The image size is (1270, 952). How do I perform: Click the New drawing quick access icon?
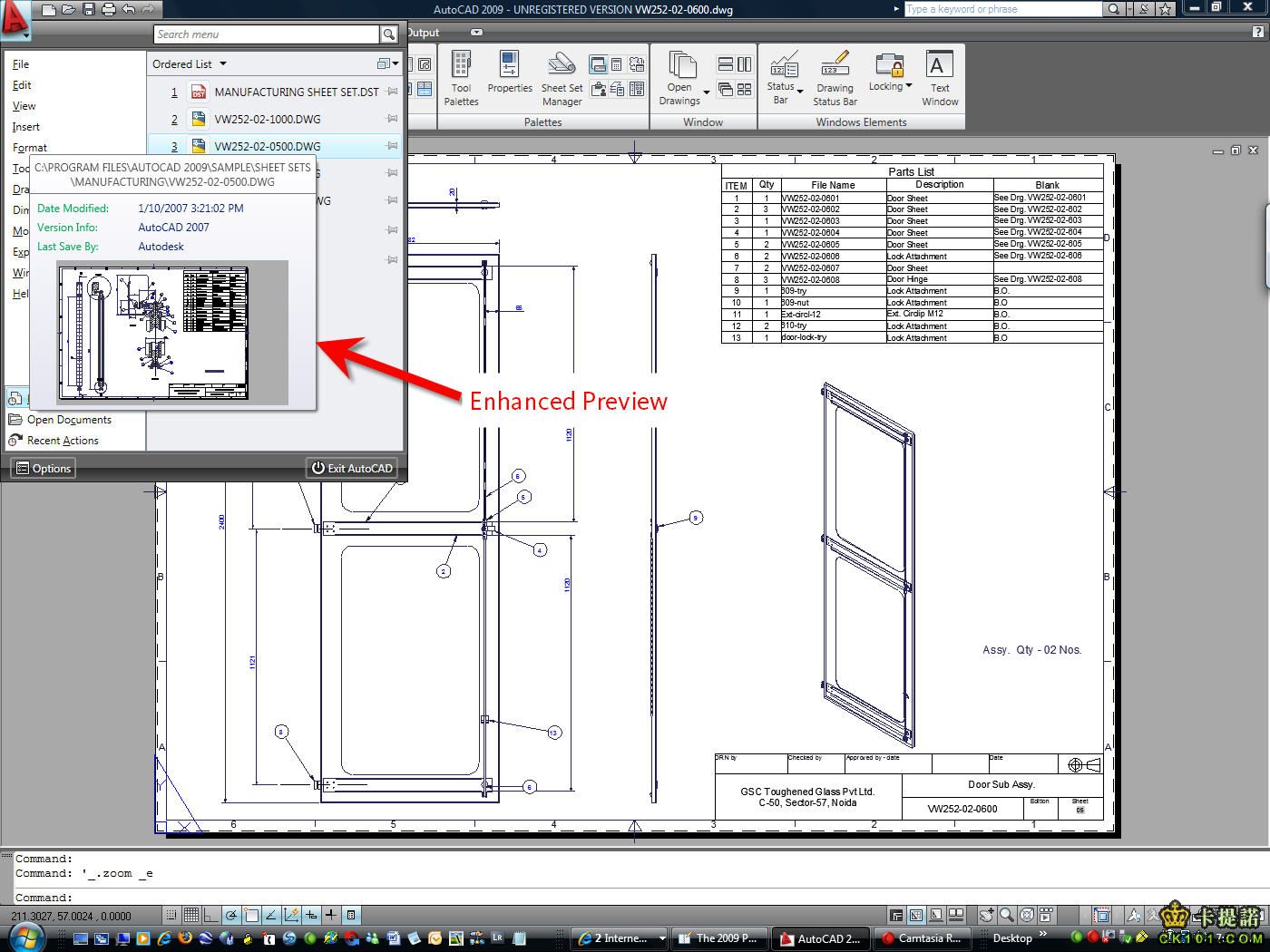49,10
